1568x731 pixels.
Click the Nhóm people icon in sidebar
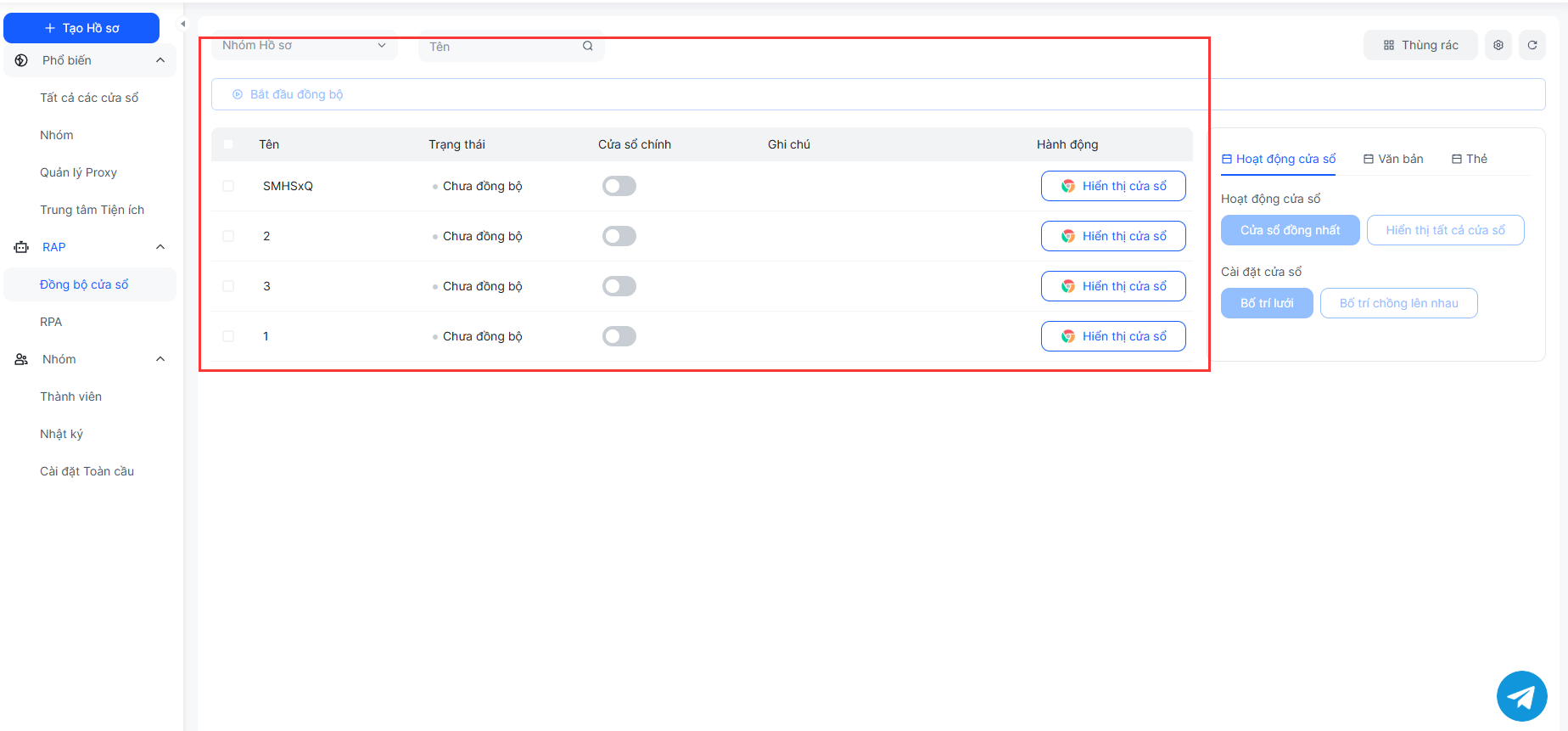21,359
